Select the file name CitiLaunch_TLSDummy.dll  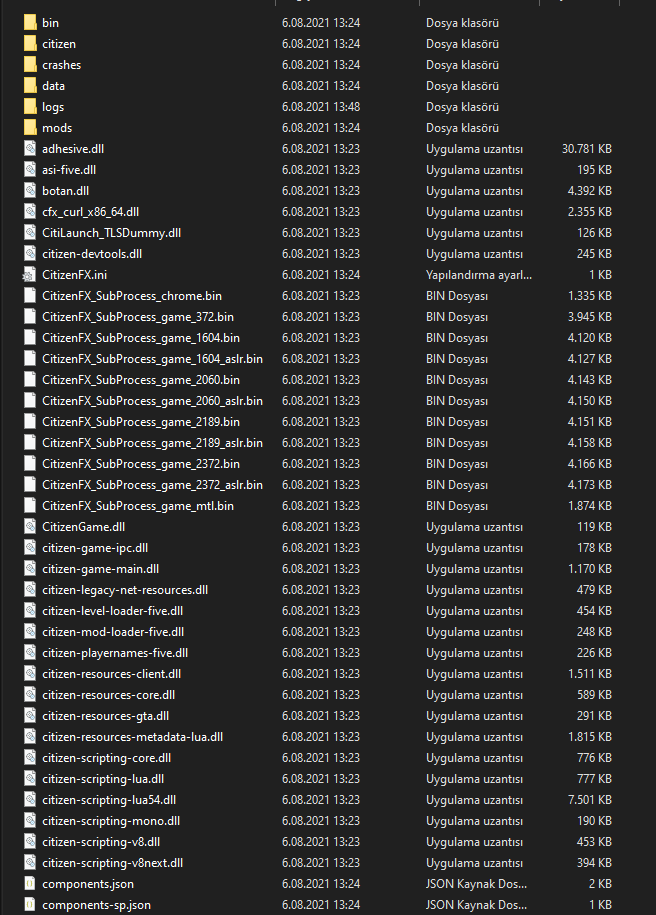coord(111,233)
